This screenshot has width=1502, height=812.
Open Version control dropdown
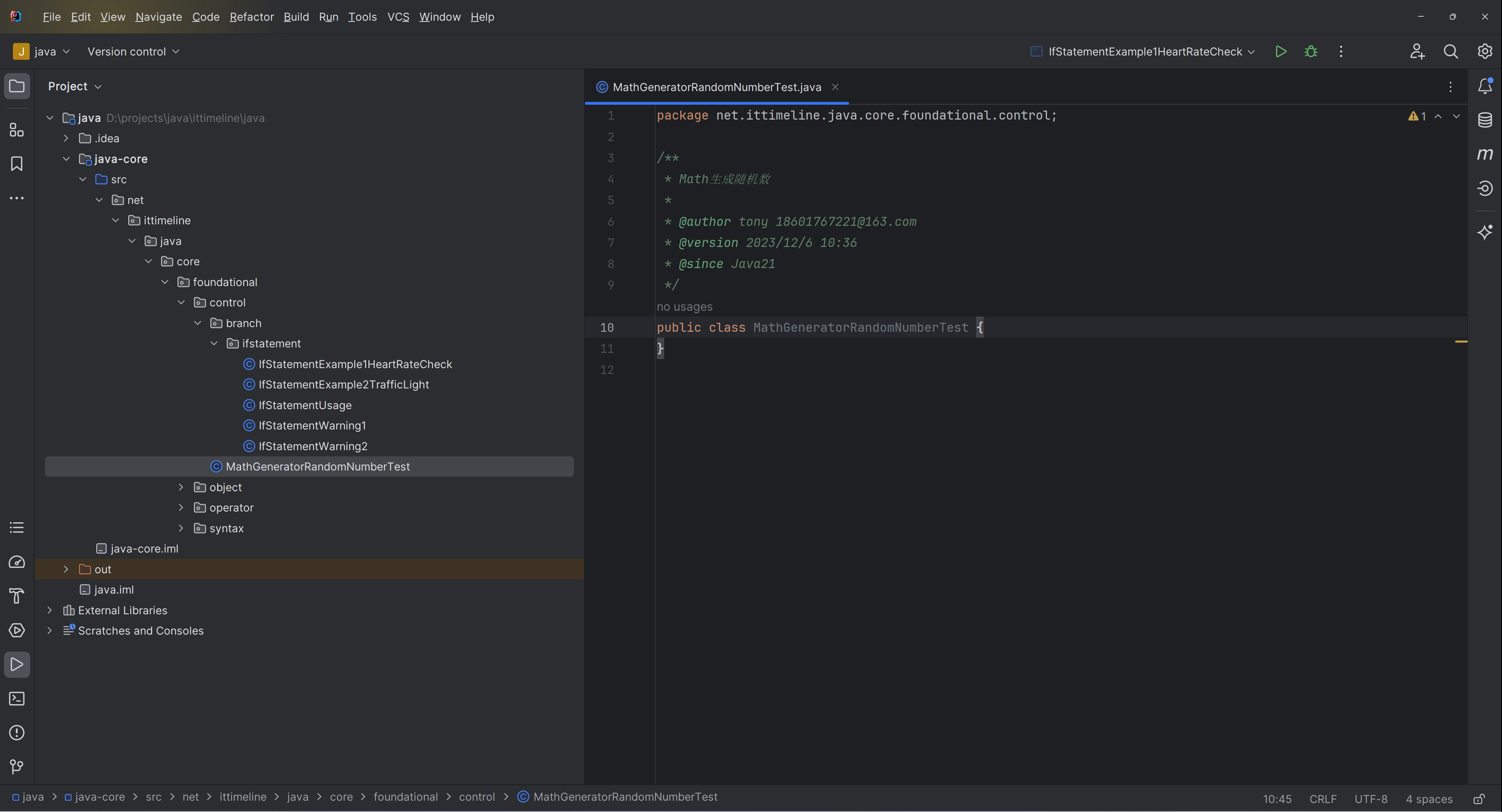133,51
